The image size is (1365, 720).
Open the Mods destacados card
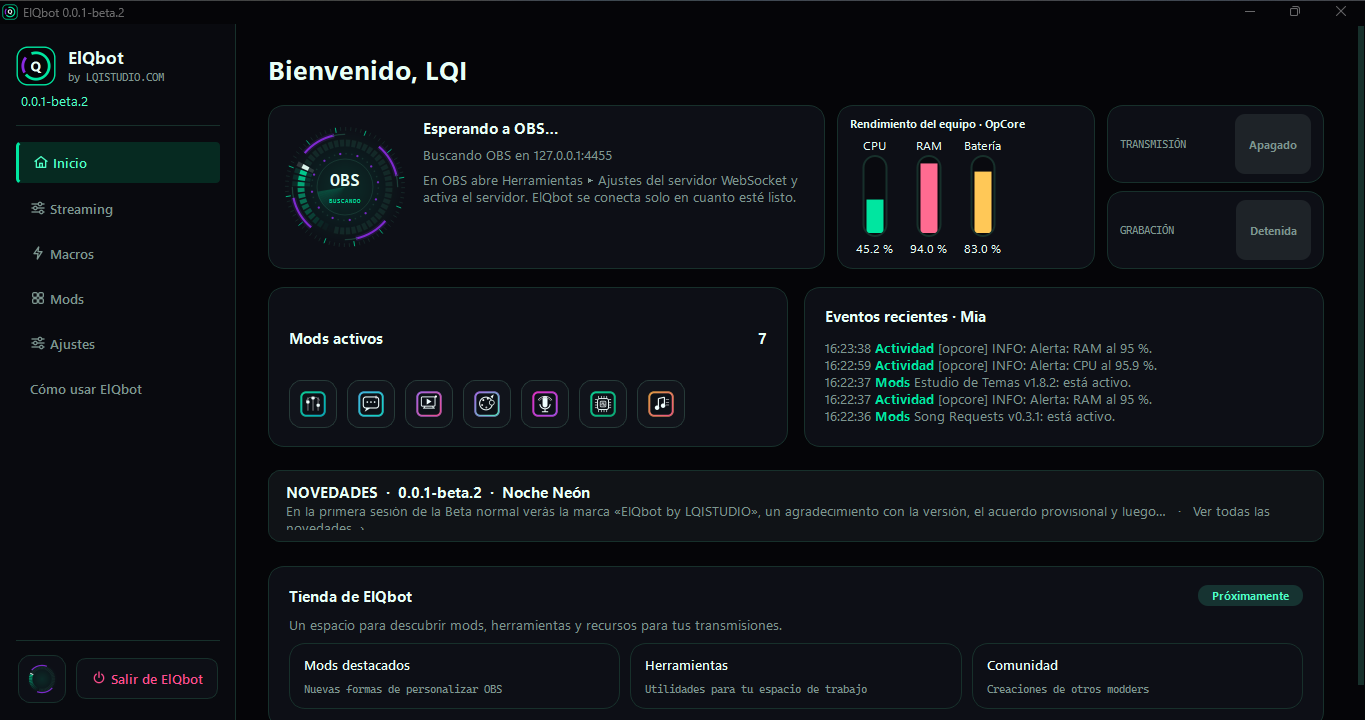coord(454,677)
